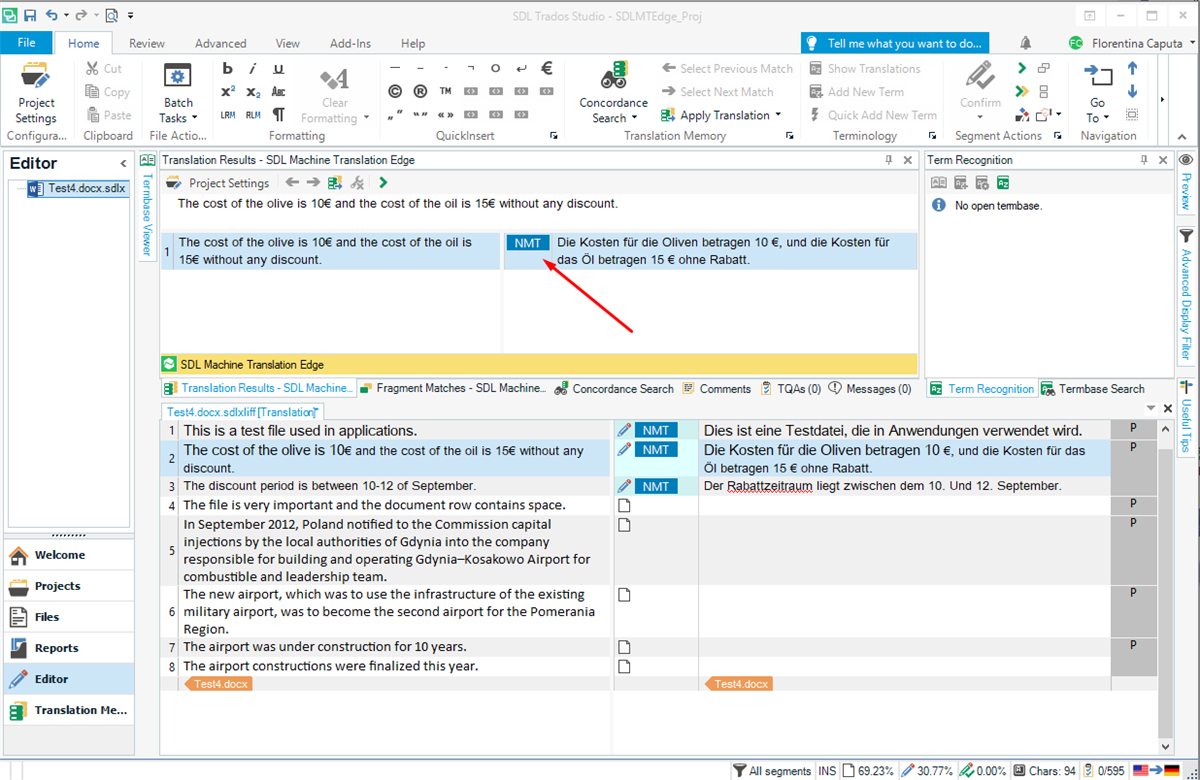Open the Go To dropdown

click(1106, 118)
